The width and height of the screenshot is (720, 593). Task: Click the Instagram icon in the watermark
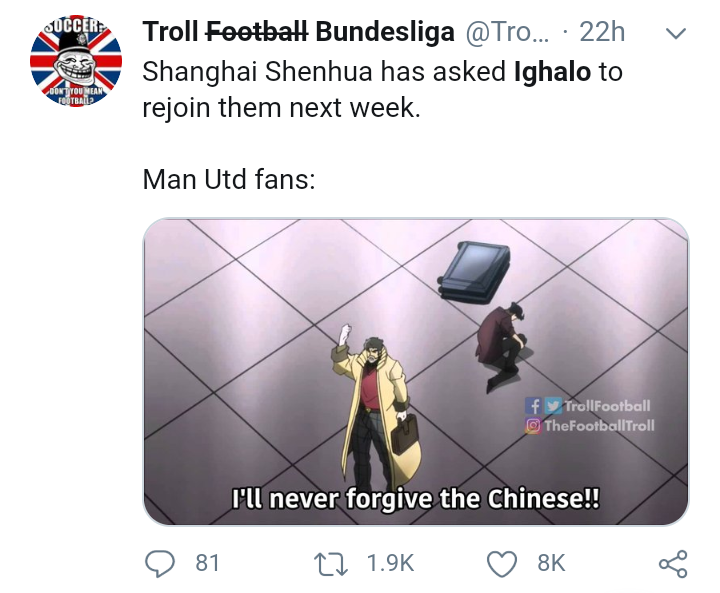coord(533,426)
